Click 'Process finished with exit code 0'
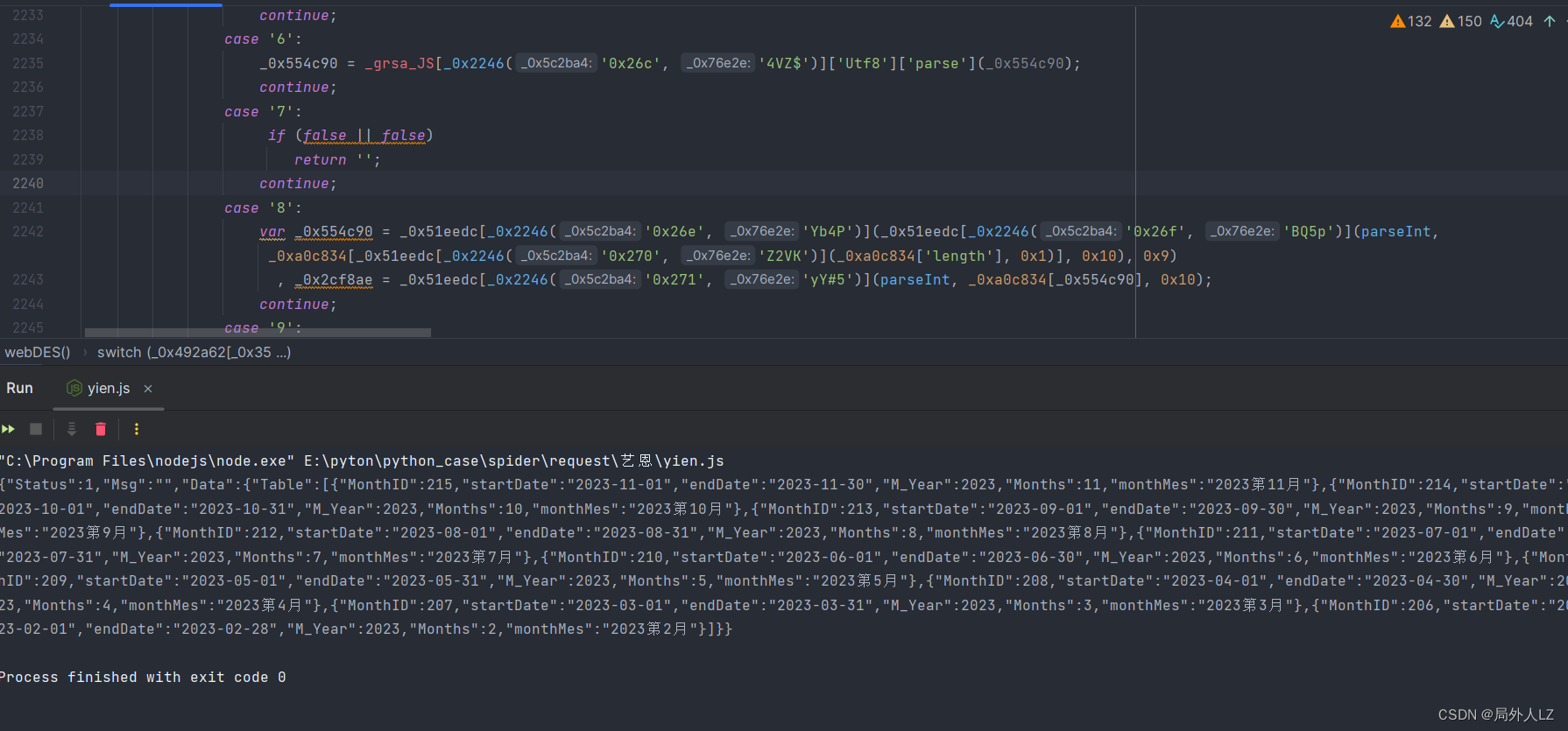 tap(143, 678)
